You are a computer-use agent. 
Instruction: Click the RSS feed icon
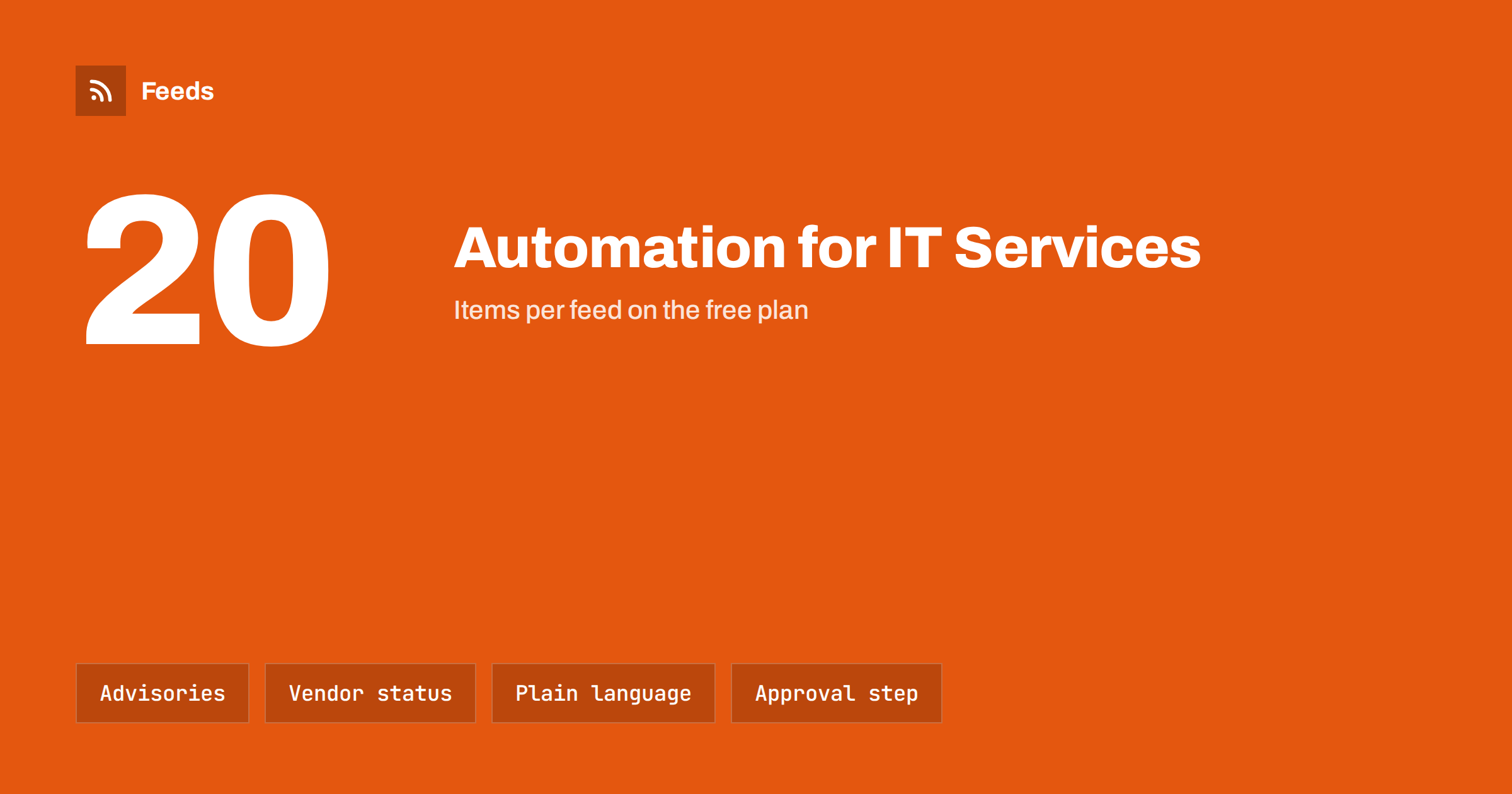click(101, 91)
